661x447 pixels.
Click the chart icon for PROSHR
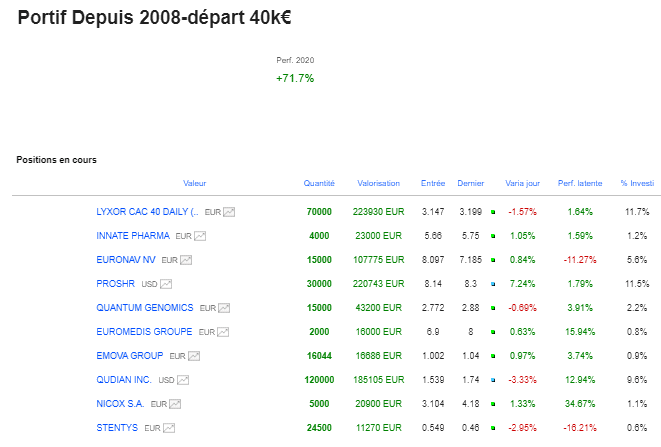(x=166, y=284)
